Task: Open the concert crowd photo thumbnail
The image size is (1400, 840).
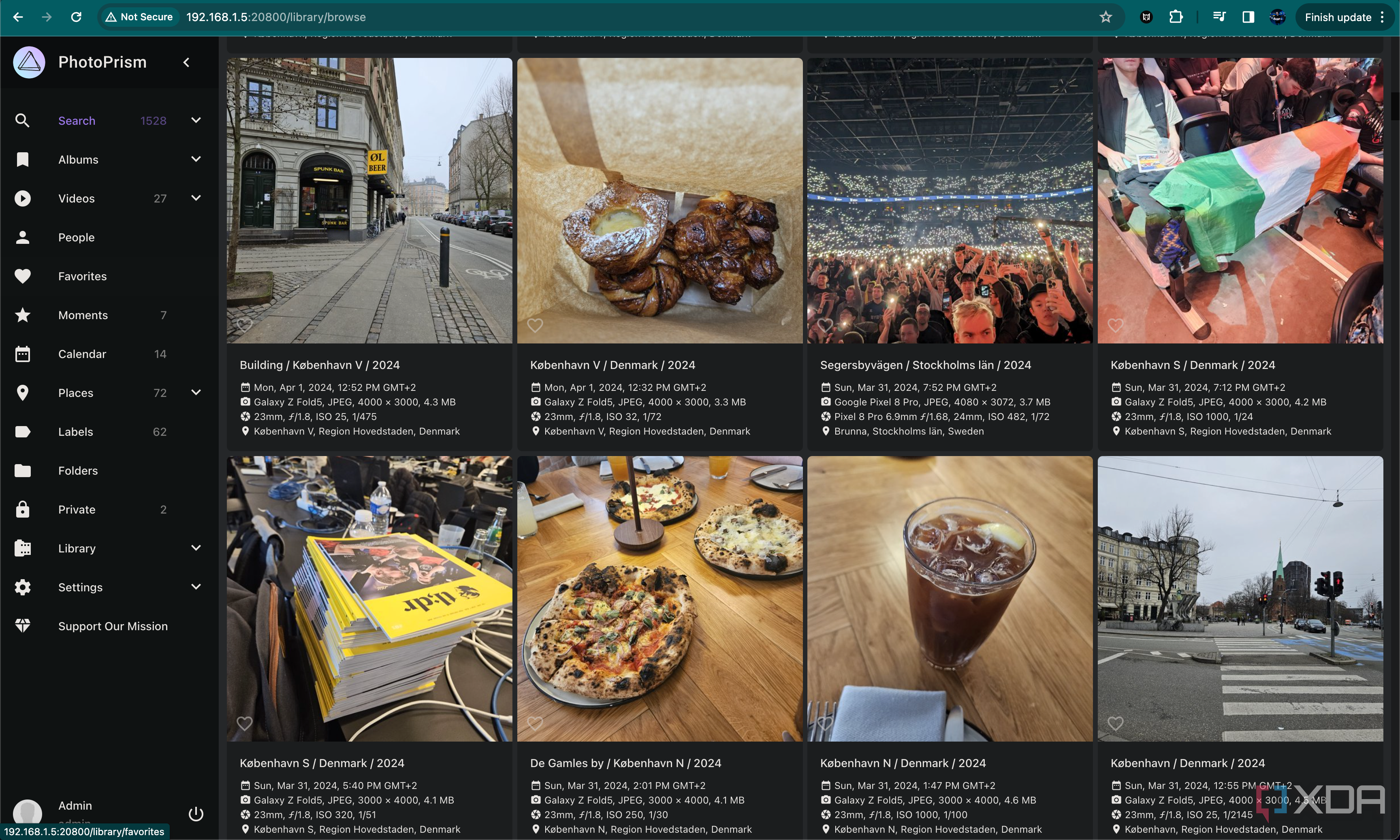Action: (x=950, y=200)
